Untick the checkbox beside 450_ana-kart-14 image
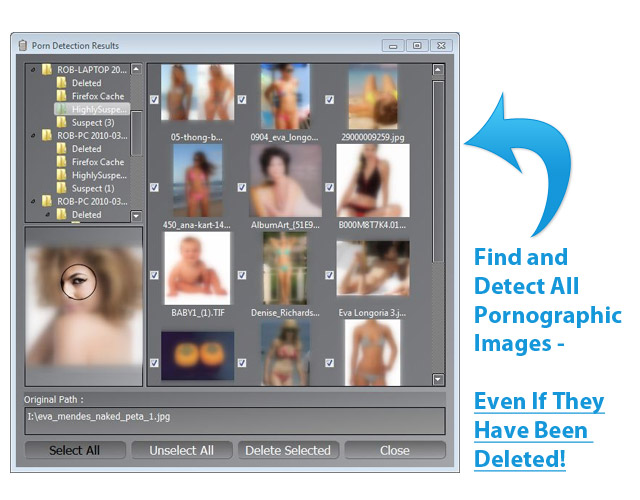 pos(154,186)
